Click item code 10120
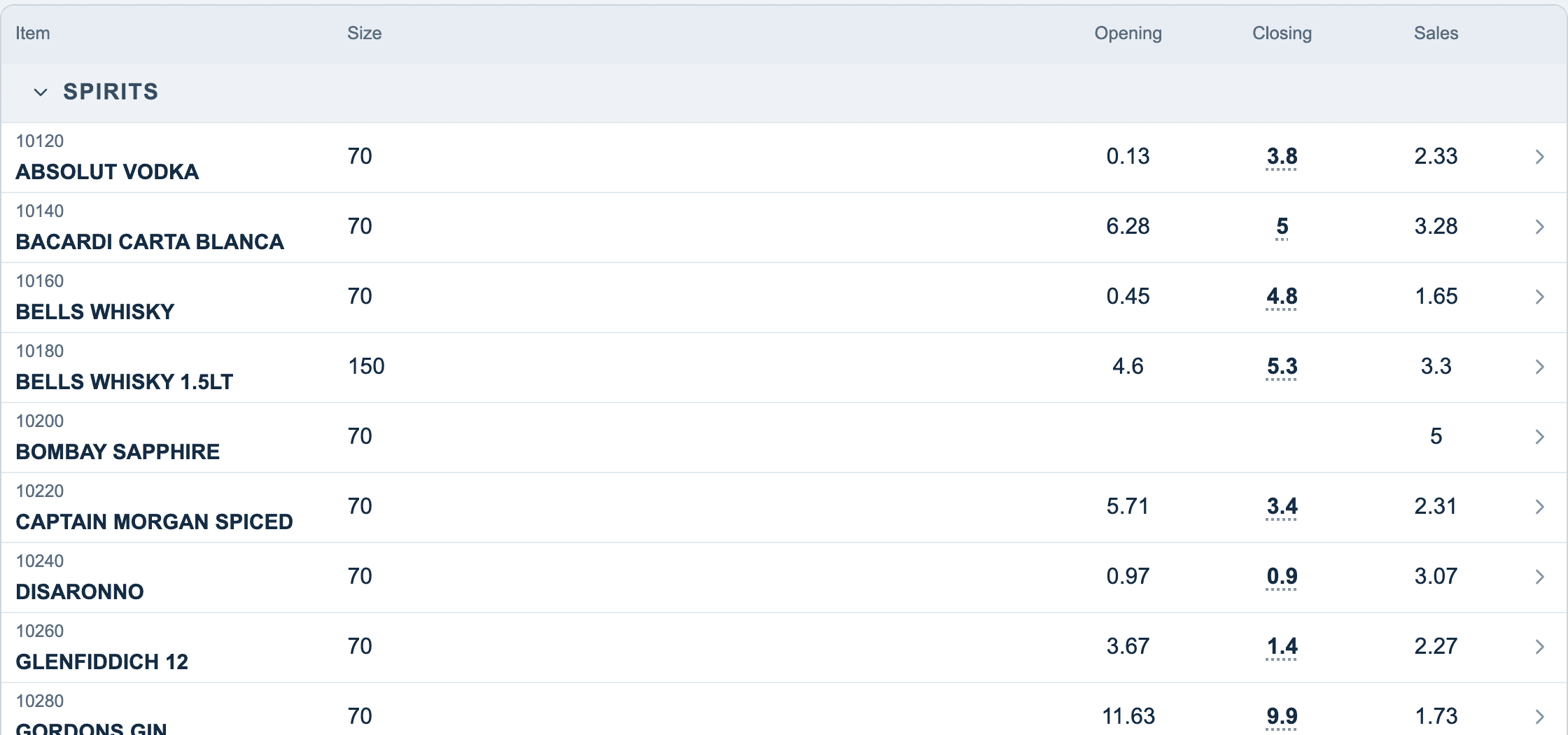Viewport: 1568px width, 735px height. [x=40, y=141]
